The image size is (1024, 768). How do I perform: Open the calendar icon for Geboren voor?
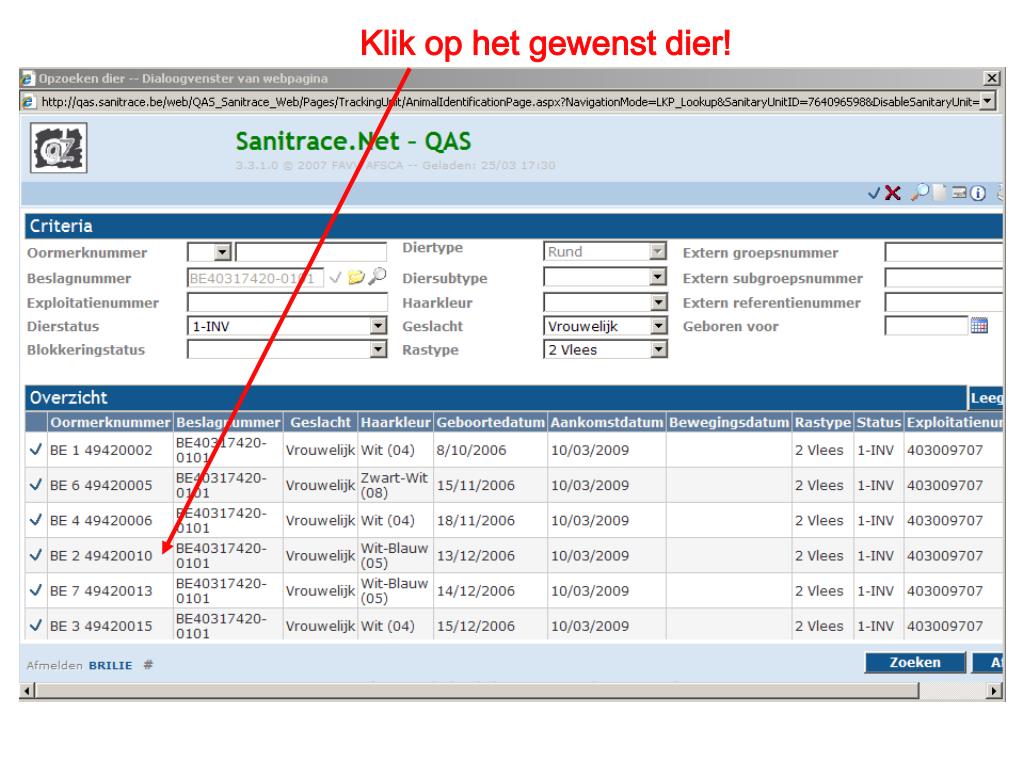[x=979, y=325]
